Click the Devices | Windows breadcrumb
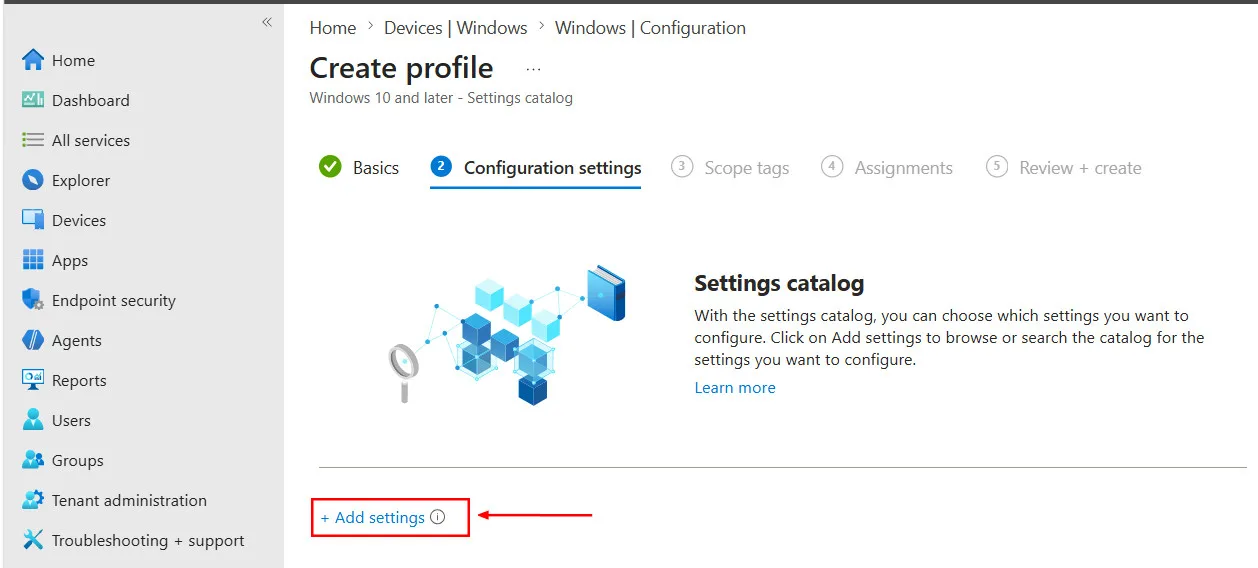This screenshot has width=1258, height=568. (456, 28)
